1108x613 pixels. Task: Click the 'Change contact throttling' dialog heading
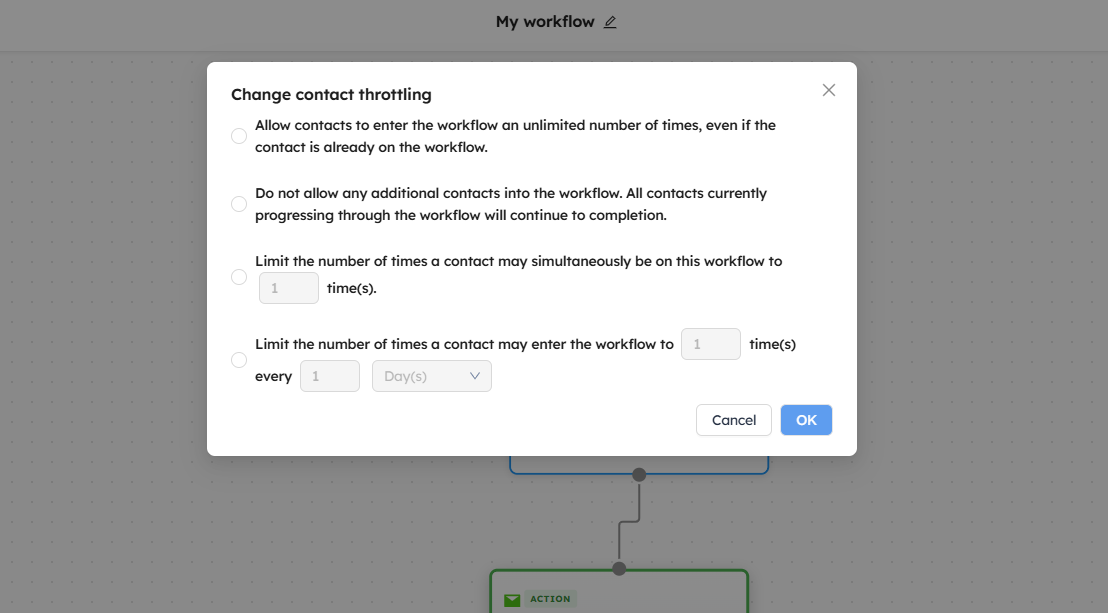(331, 95)
